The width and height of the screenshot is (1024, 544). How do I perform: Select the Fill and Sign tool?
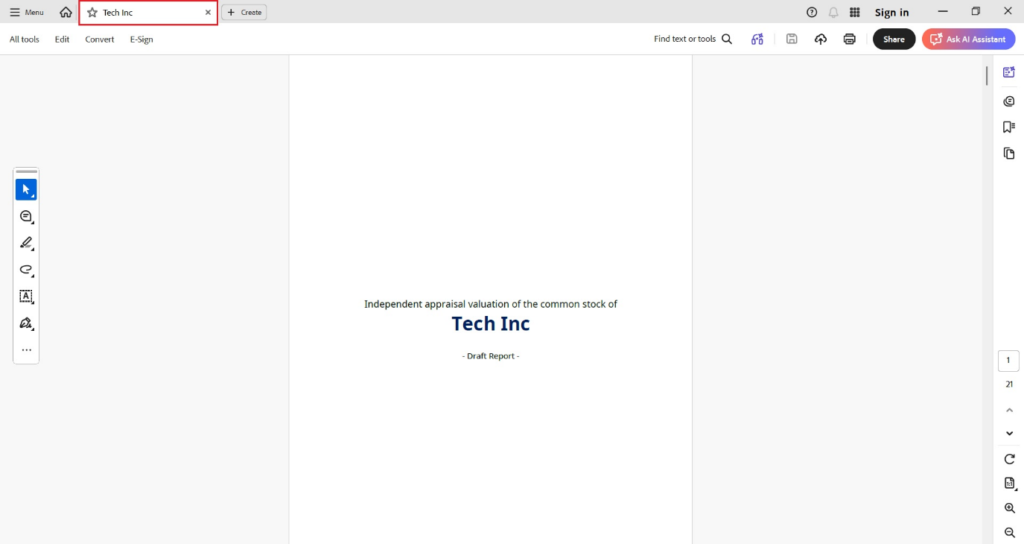tap(26, 323)
